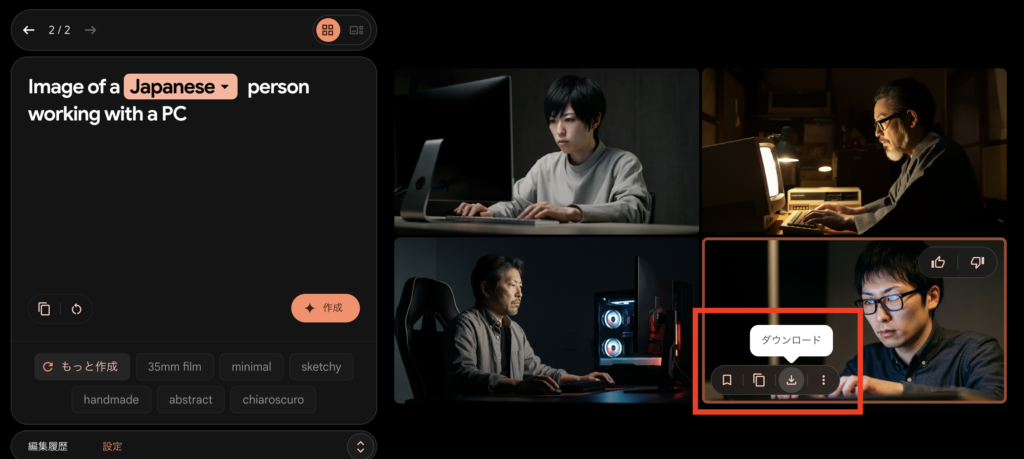Switch to grid view layout
Image resolution: width=1024 pixels, height=459 pixels.
pyautogui.click(x=328, y=30)
